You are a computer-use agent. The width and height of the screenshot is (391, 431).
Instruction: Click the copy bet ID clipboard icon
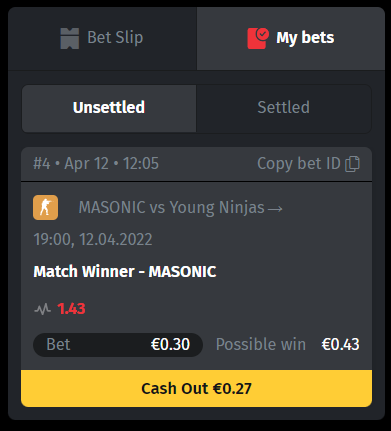(353, 164)
